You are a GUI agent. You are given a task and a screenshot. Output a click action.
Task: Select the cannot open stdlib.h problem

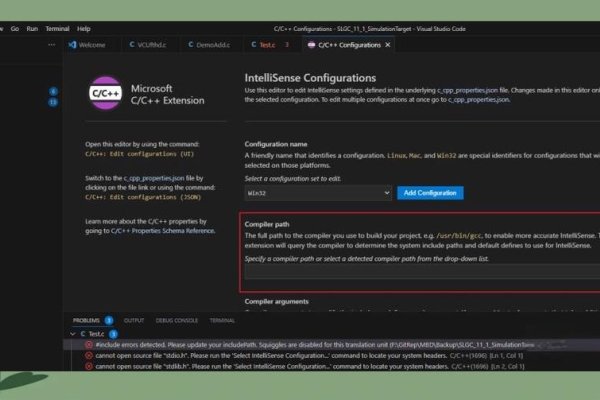pos(331,366)
